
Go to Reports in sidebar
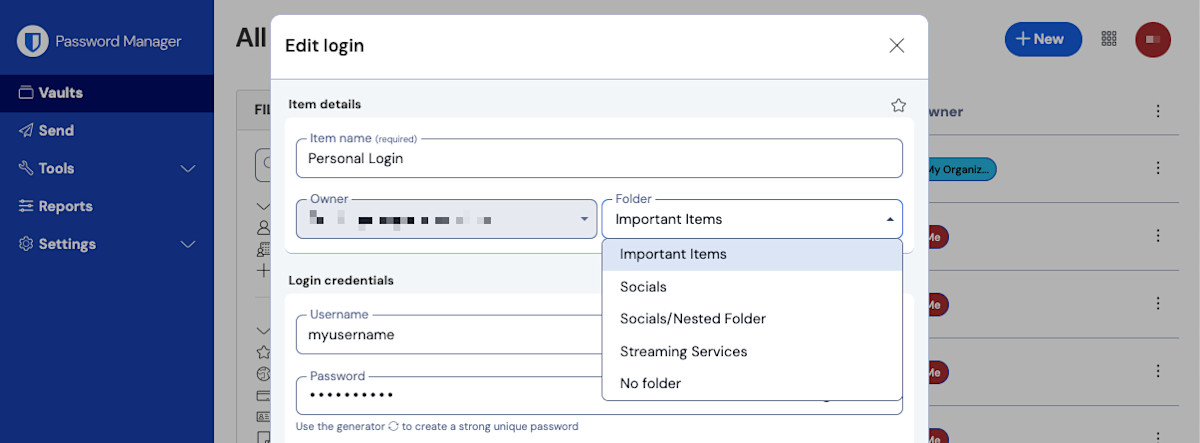65,206
